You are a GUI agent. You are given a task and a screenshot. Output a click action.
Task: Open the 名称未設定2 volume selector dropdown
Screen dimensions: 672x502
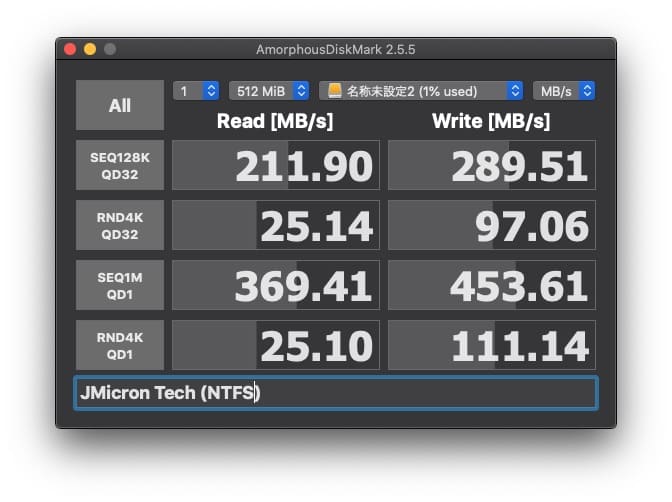click(x=421, y=91)
